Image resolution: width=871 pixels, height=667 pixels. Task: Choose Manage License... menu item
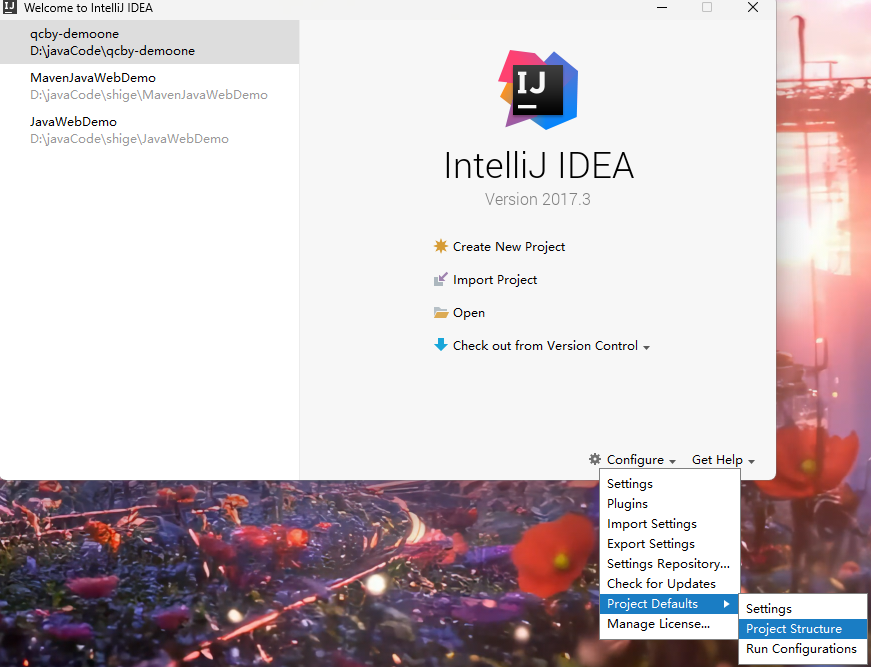point(670,624)
